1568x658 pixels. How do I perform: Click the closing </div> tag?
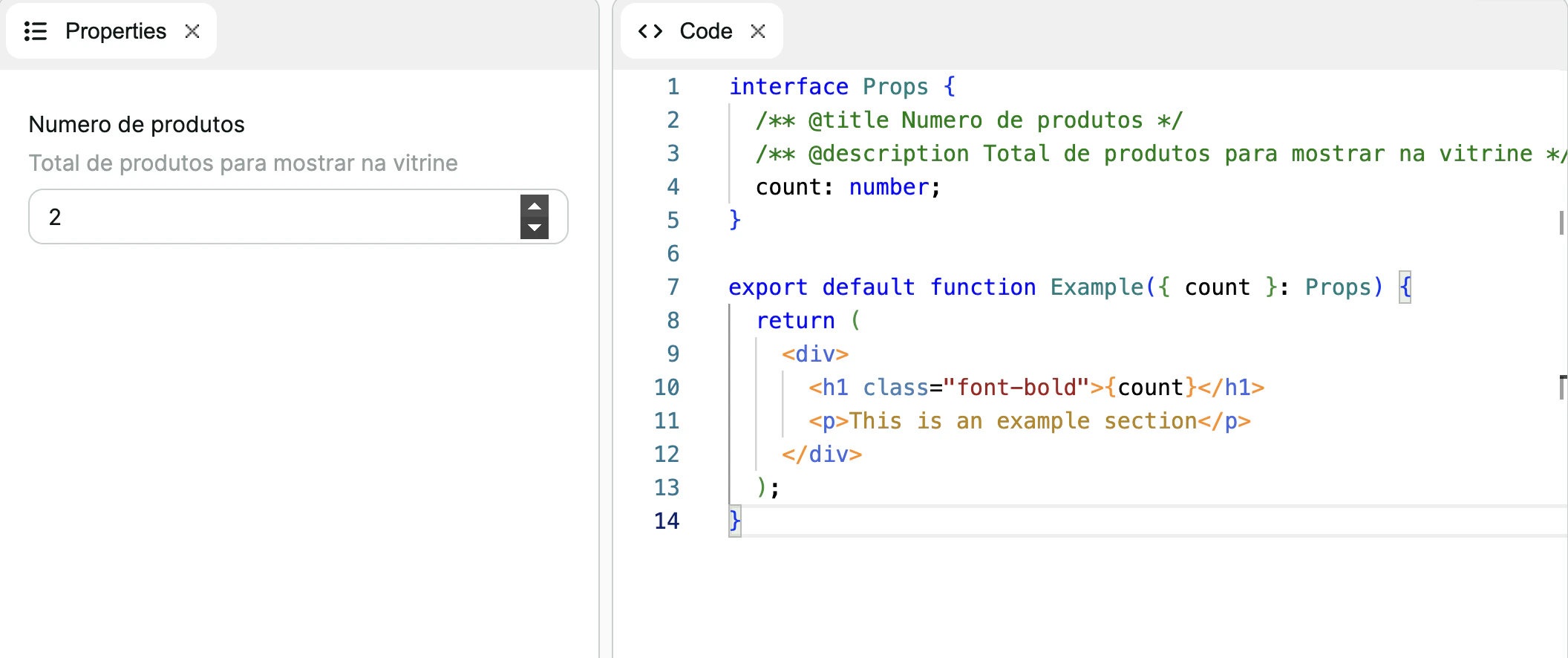(822, 454)
